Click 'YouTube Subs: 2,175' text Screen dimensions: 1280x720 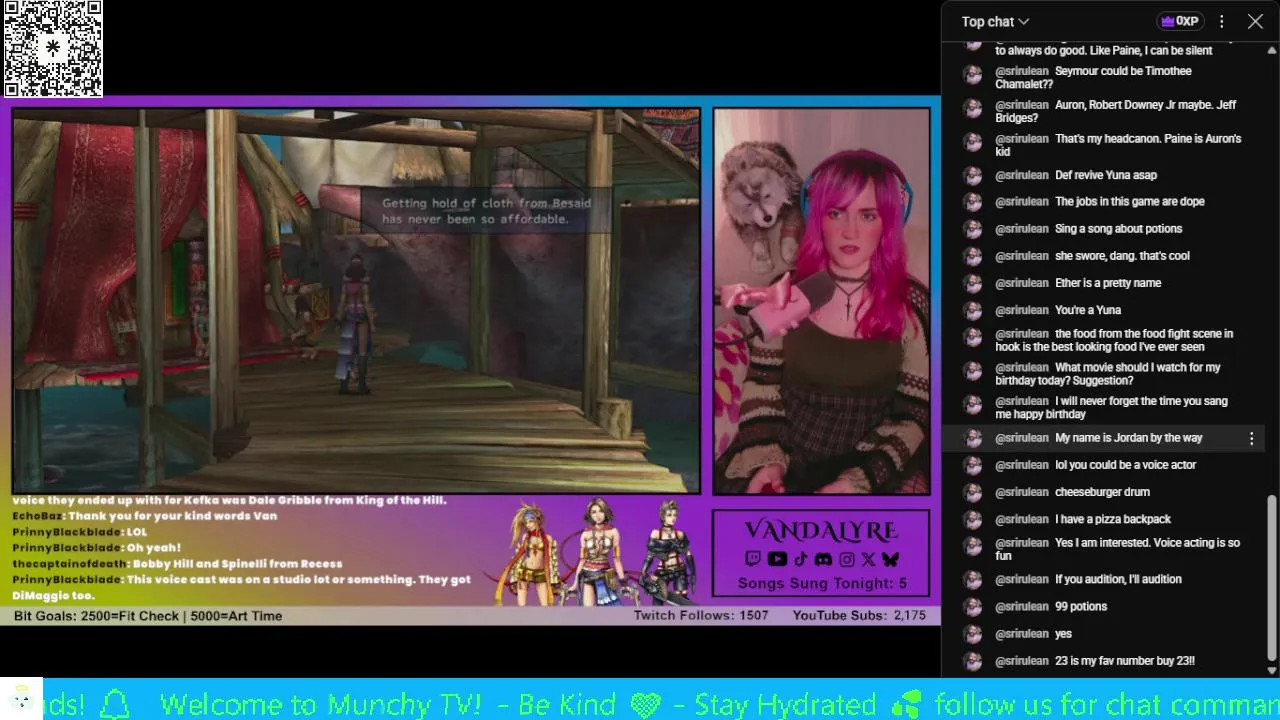859,616
